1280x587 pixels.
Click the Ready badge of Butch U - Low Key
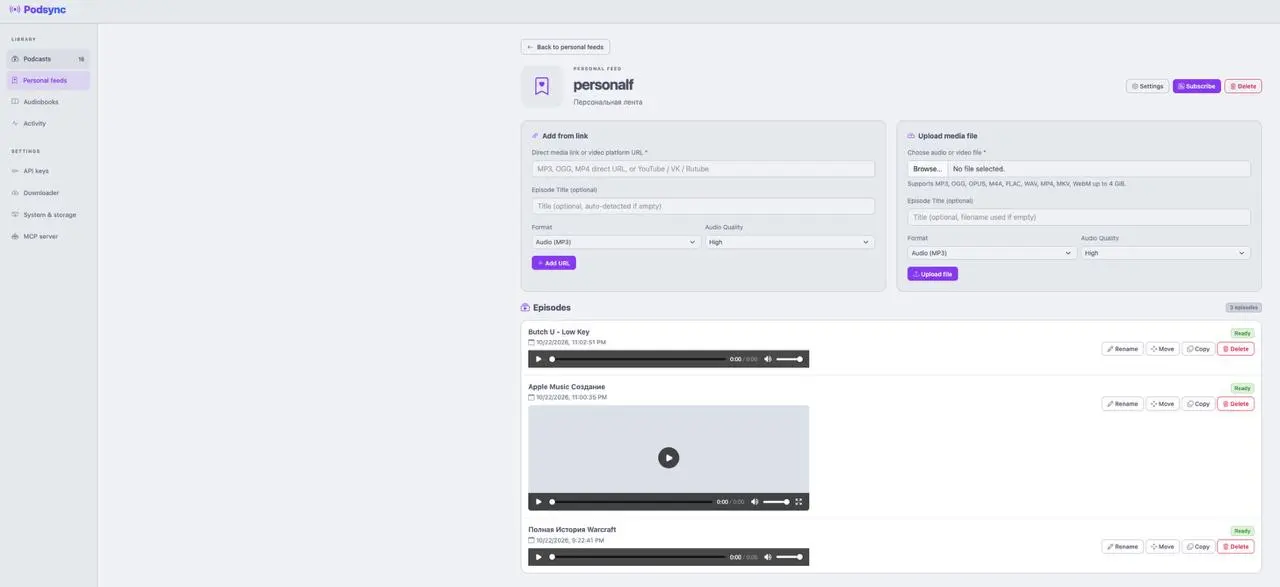(x=1242, y=334)
